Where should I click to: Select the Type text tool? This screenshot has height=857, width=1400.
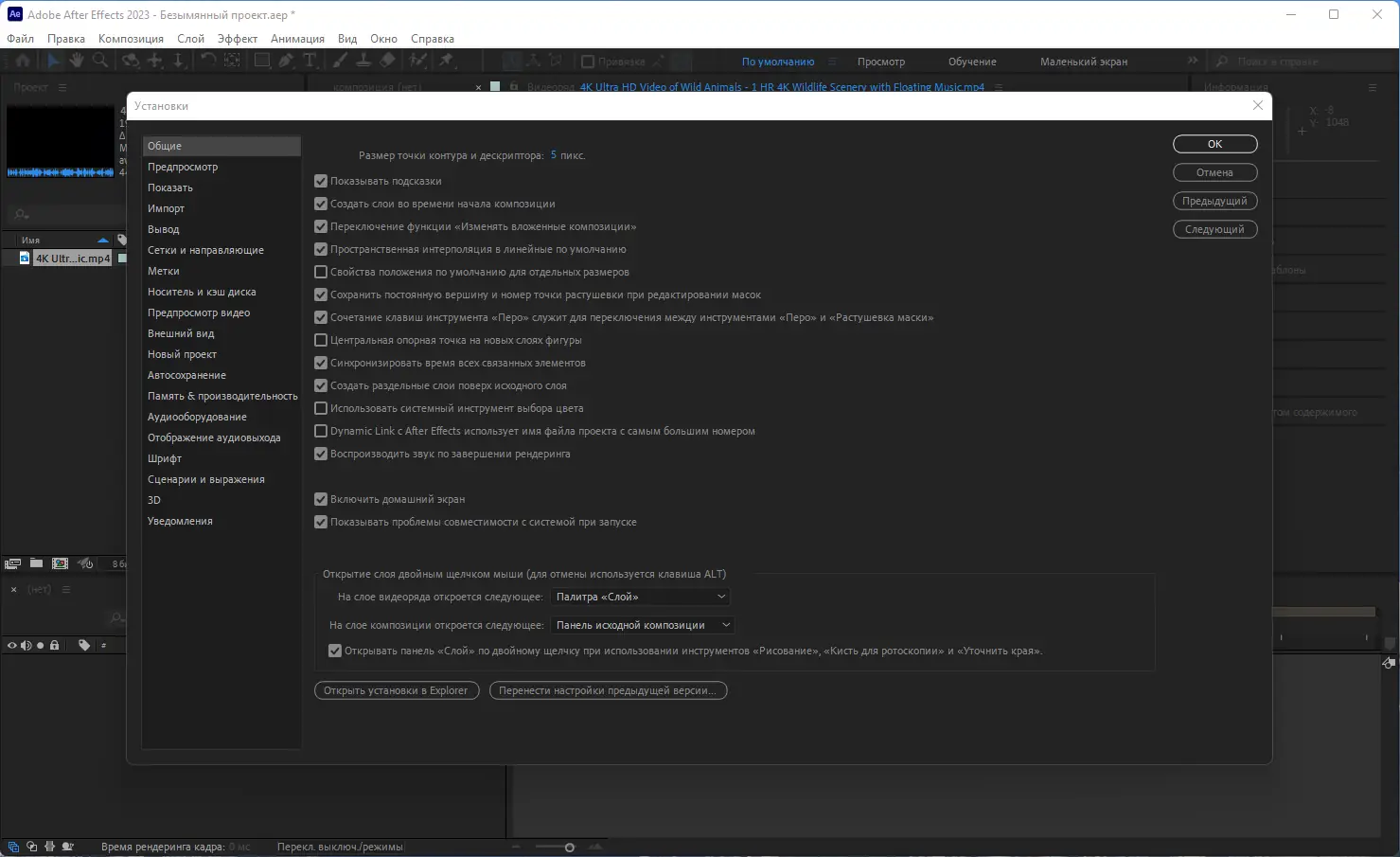[310, 61]
